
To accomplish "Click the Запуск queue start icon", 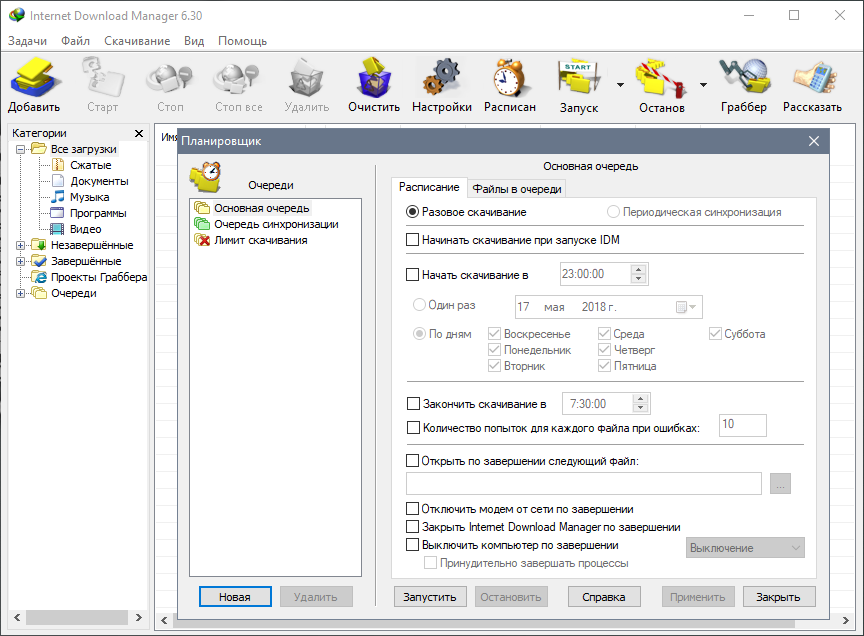I will (578, 78).
